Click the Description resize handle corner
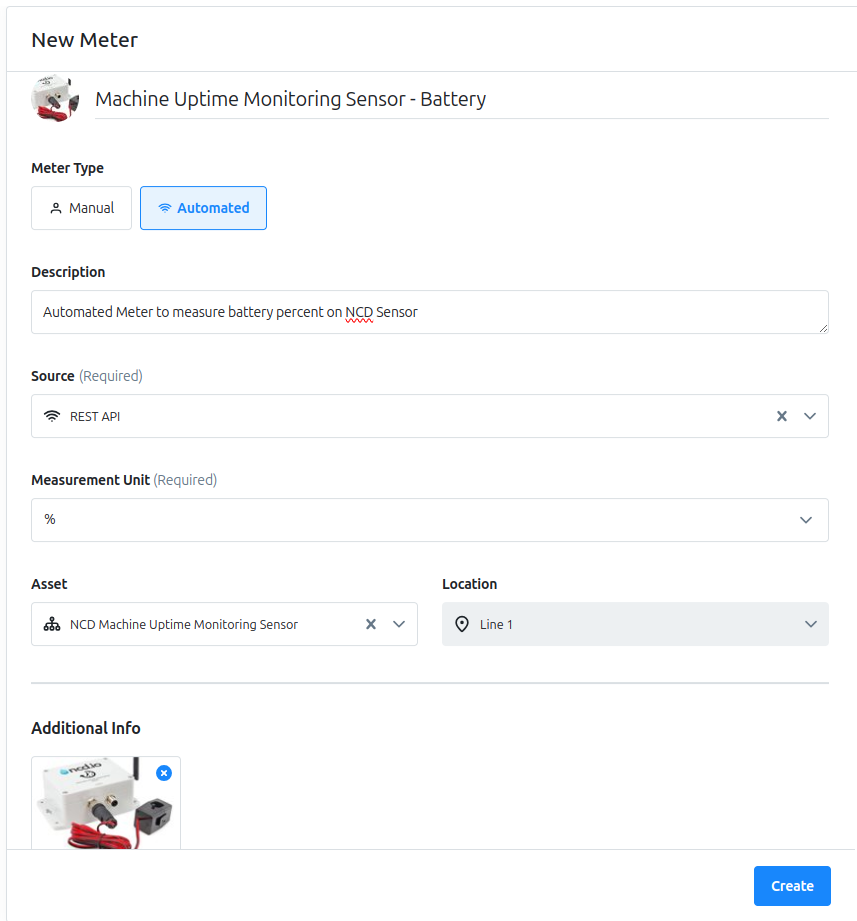The image size is (857, 921). tap(824, 328)
